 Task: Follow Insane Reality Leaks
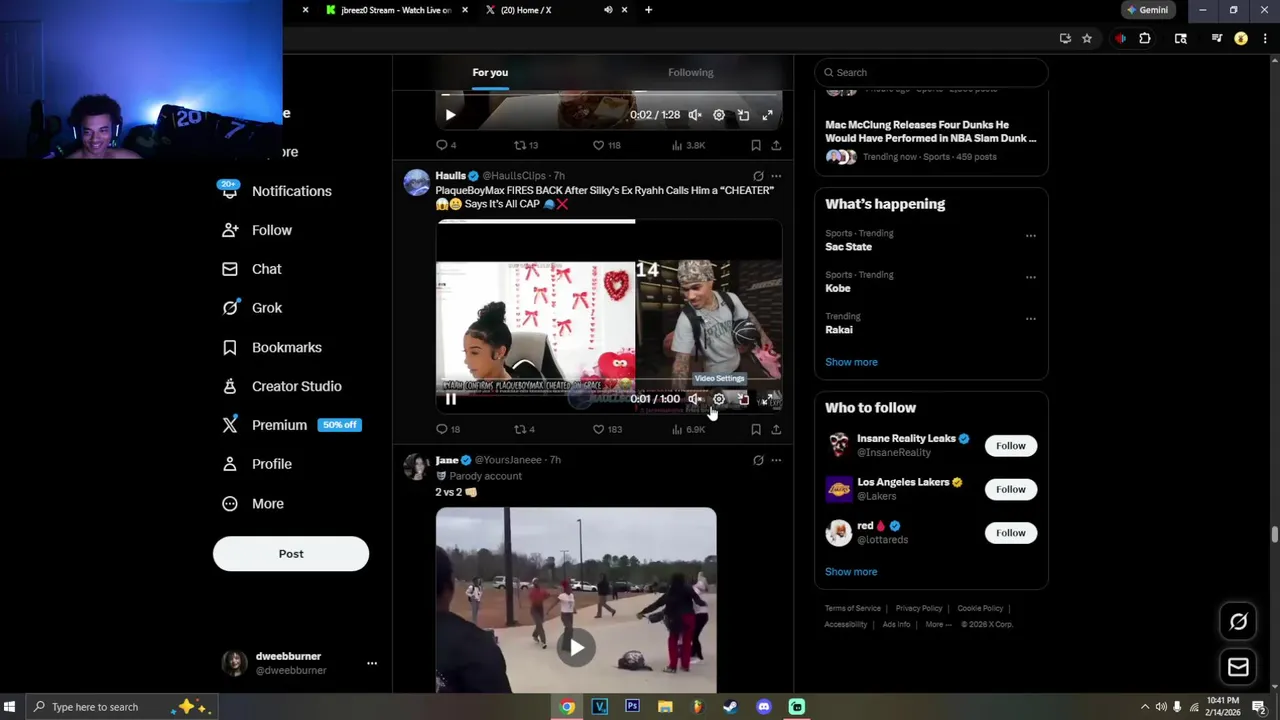point(1011,446)
